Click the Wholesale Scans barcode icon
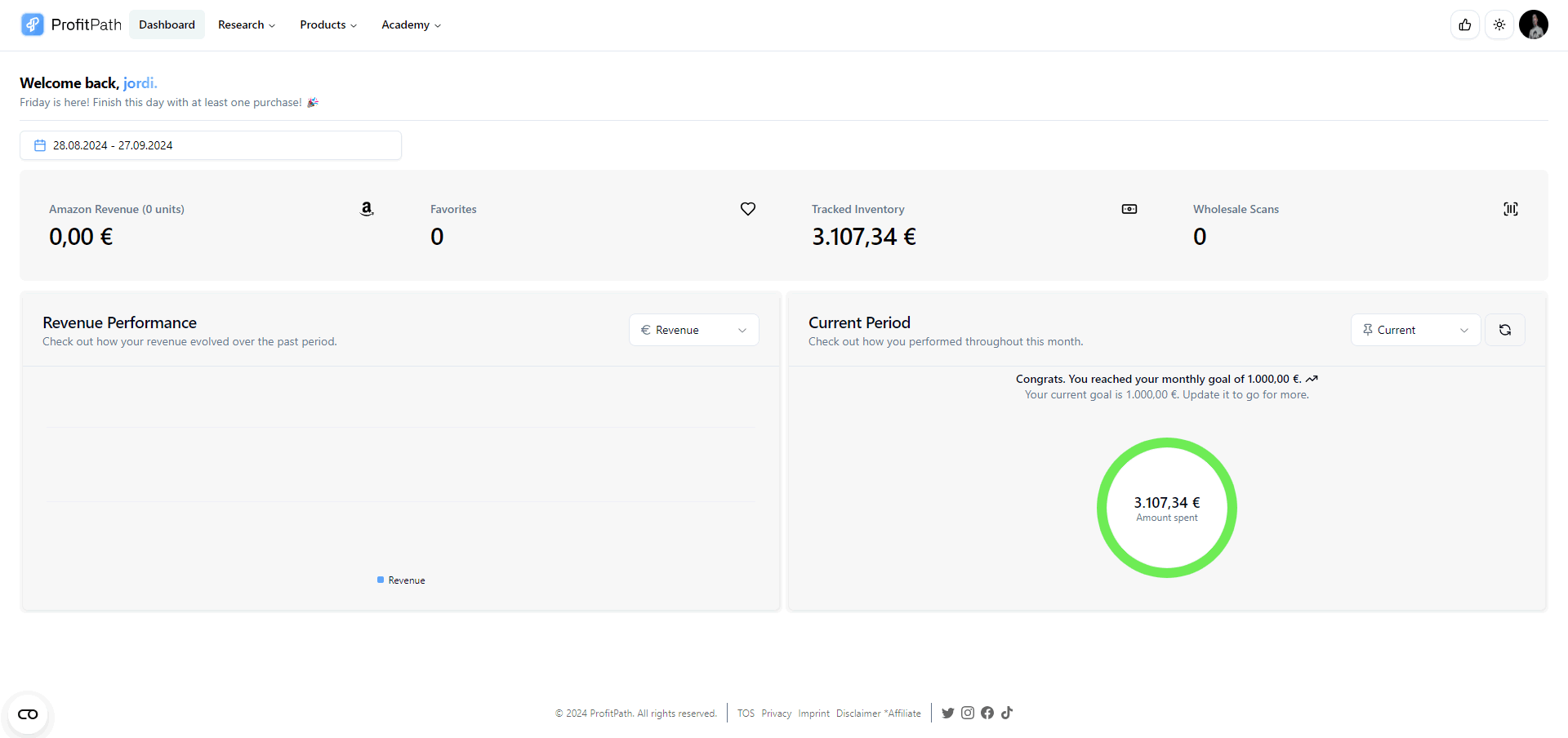This screenshot has height=738, width=1568. click(1511, 209)
